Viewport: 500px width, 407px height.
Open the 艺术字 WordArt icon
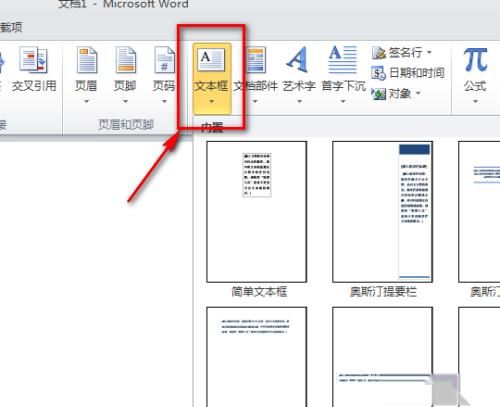tap(298, 60)
